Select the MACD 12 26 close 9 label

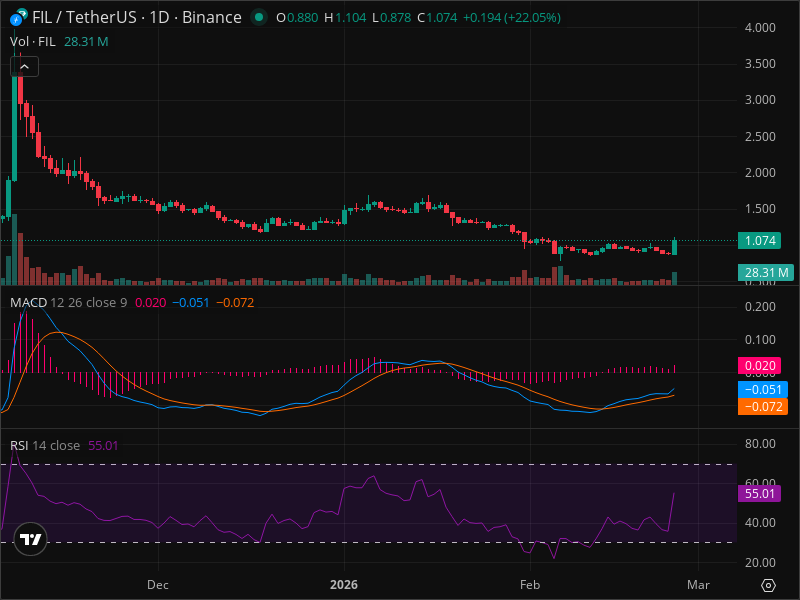pos(68,303)
